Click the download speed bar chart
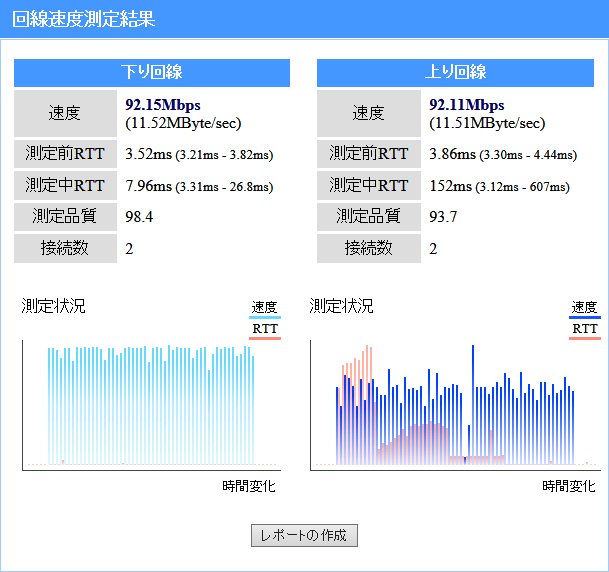Image resolution: width=609 pixels, height=572 pixels. (x=151, y=405)
